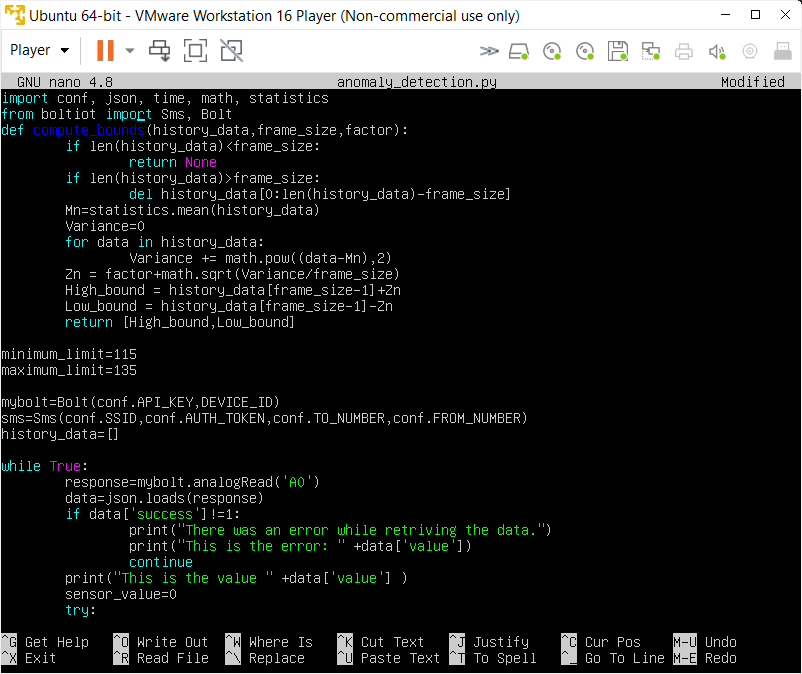Enter full screen mode
802x674 pixels.
[195, 50]
